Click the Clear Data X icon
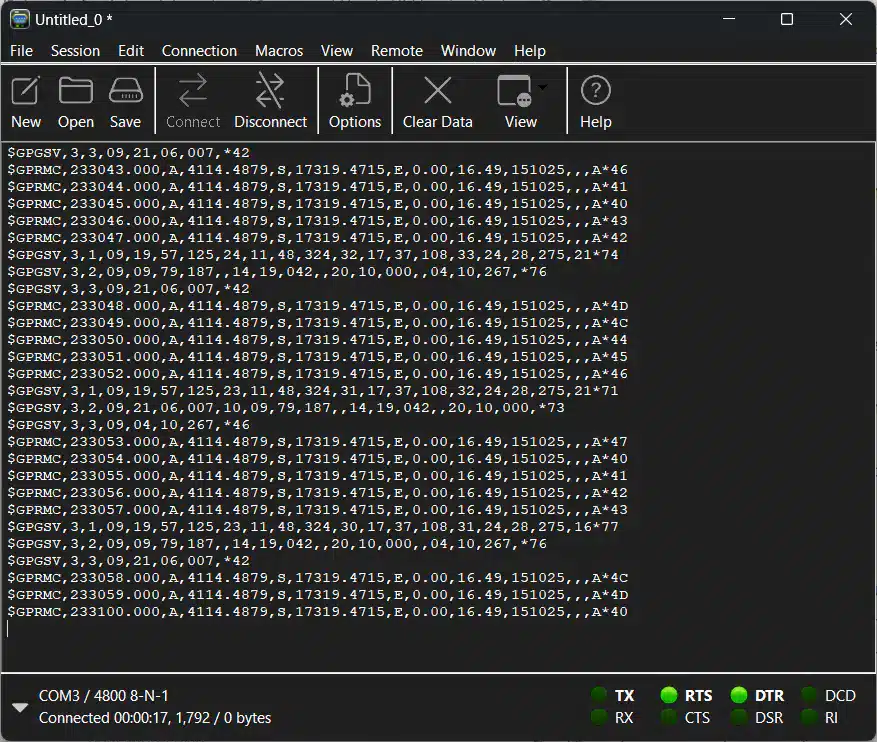The image size is (877, 742). 437,92
